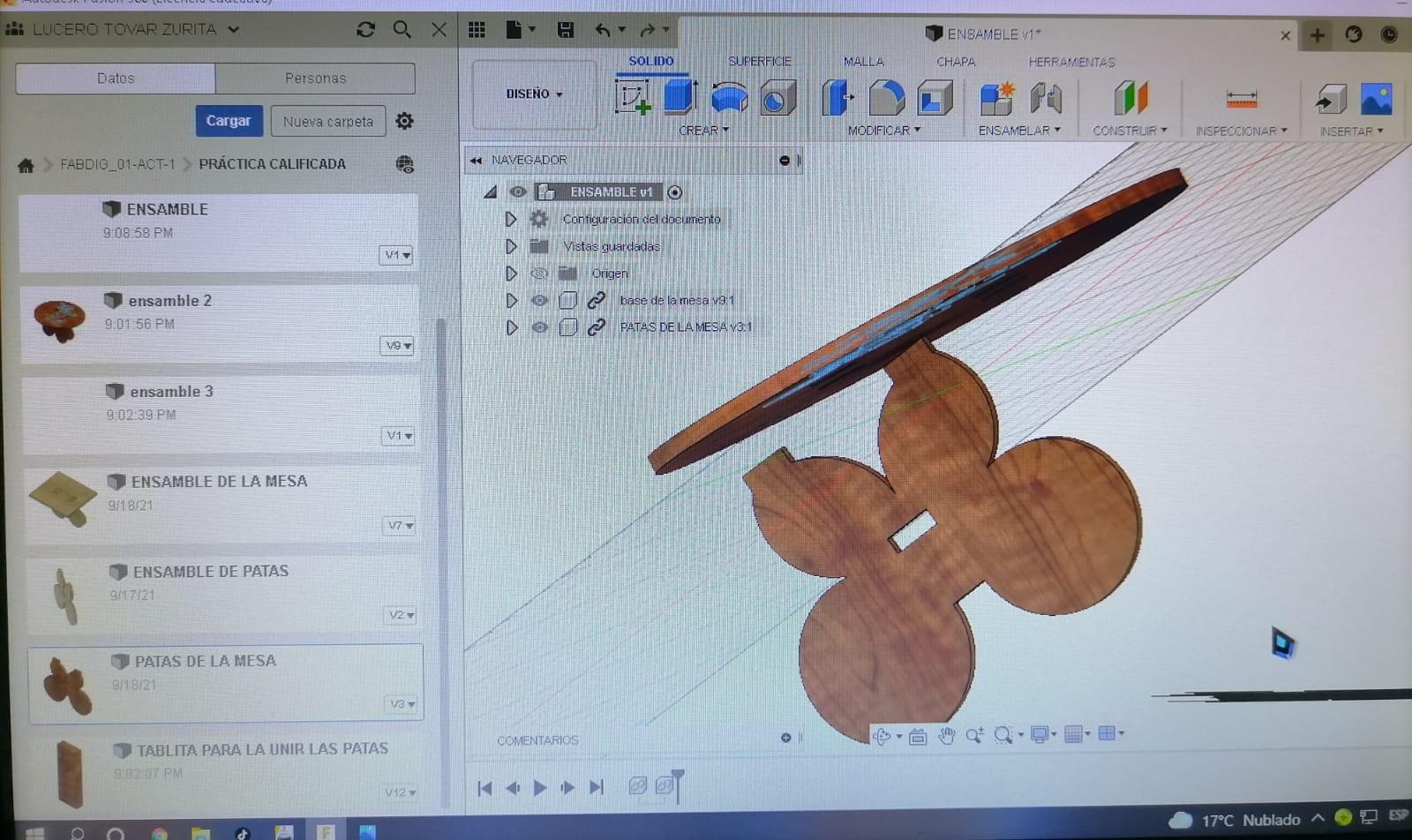Switch to the Personas tab

[315, 79]
